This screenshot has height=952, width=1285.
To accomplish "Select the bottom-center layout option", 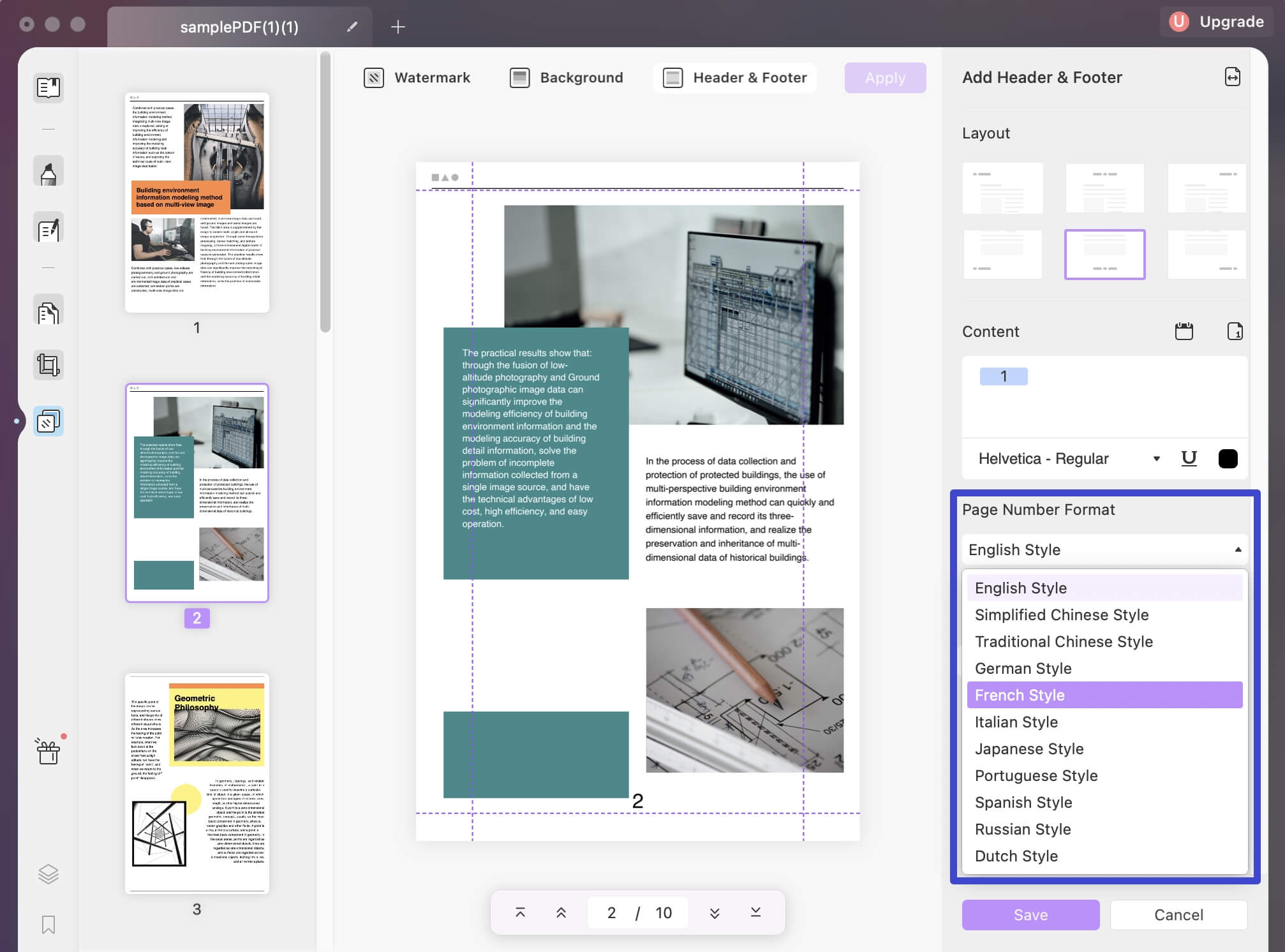I will [x=1104, y=255].
